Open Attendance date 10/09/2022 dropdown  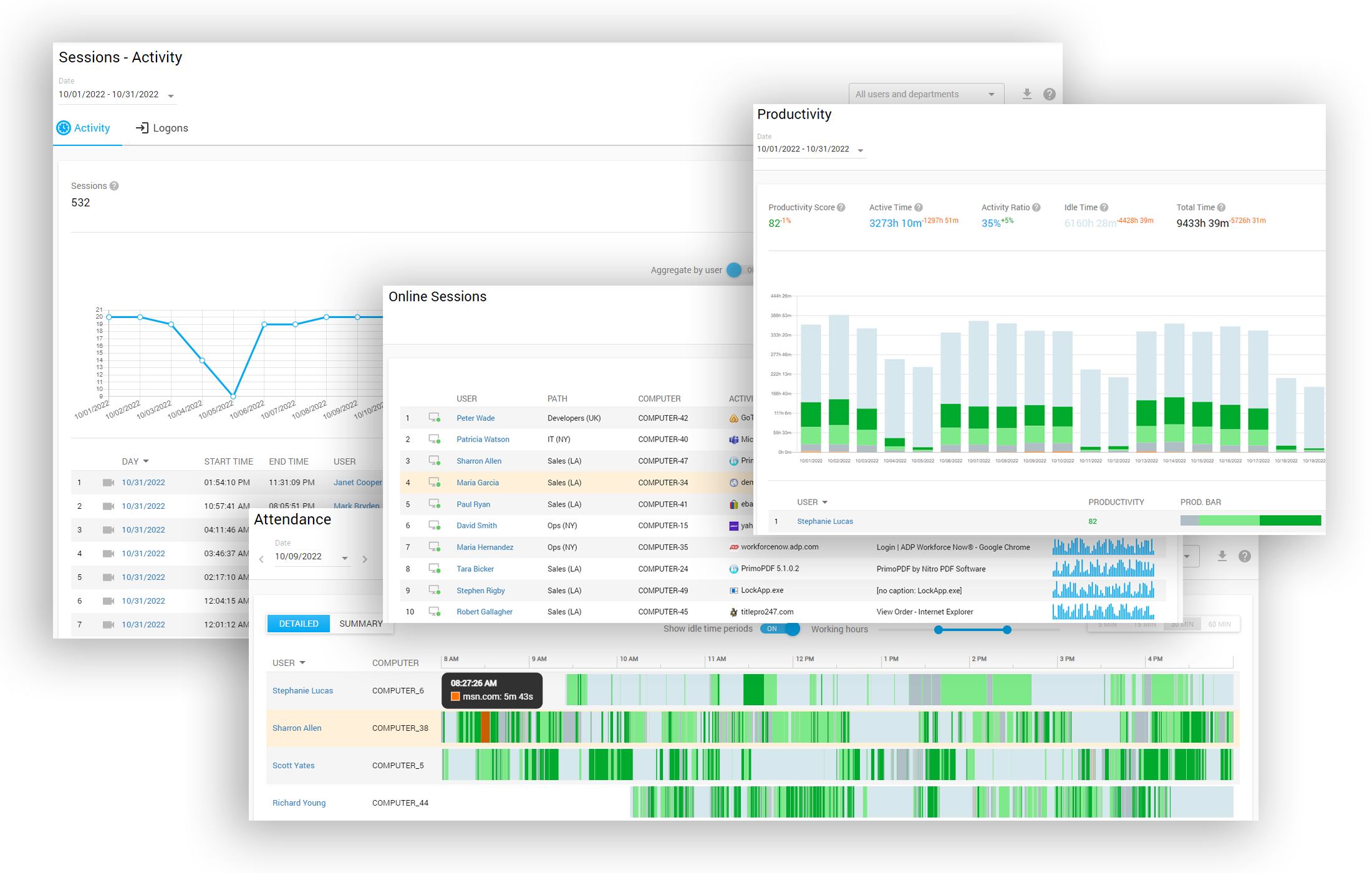(344, 558)
